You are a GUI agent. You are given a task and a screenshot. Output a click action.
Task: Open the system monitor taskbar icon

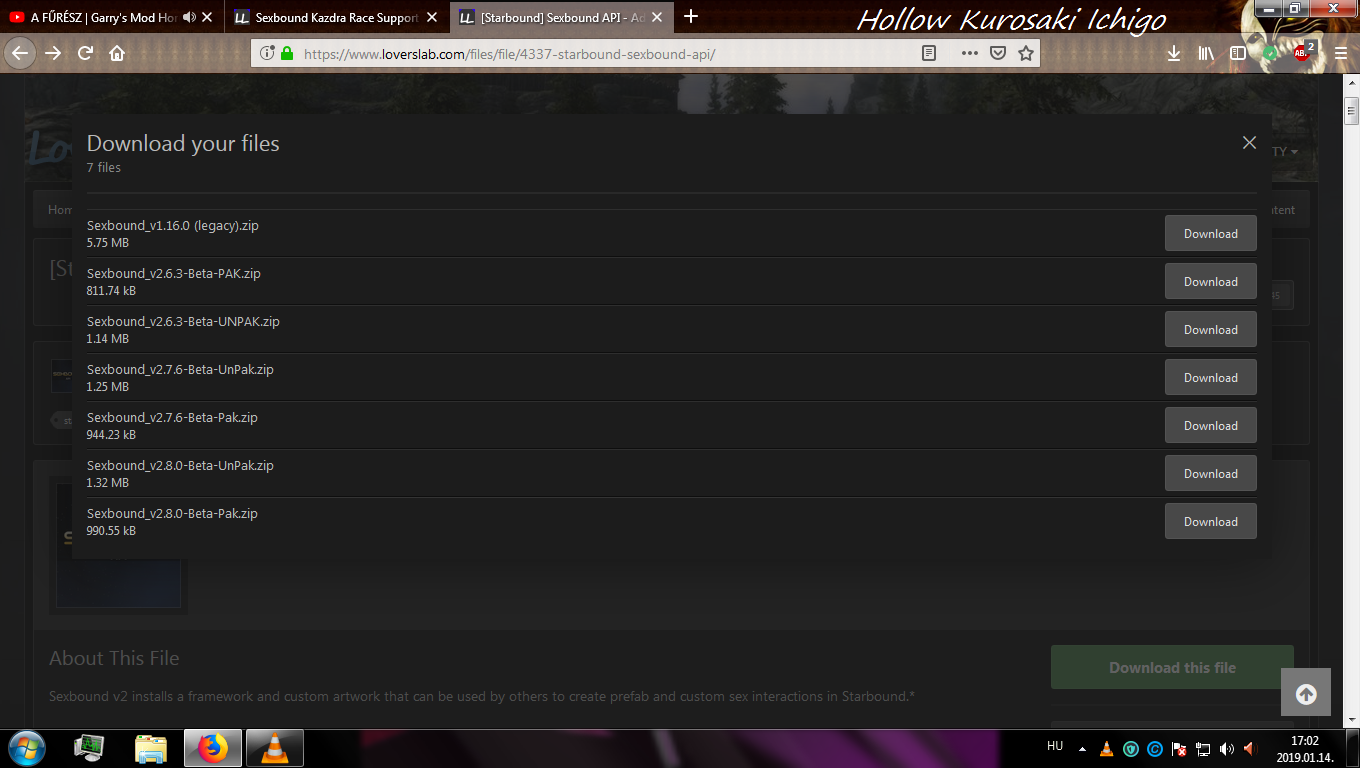90,747
